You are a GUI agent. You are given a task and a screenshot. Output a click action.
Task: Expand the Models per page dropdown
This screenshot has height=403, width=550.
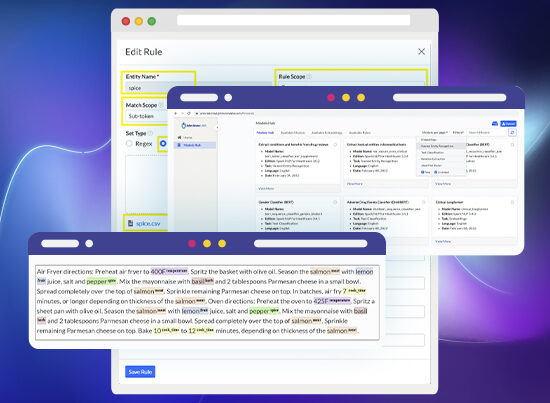[435, 133]
